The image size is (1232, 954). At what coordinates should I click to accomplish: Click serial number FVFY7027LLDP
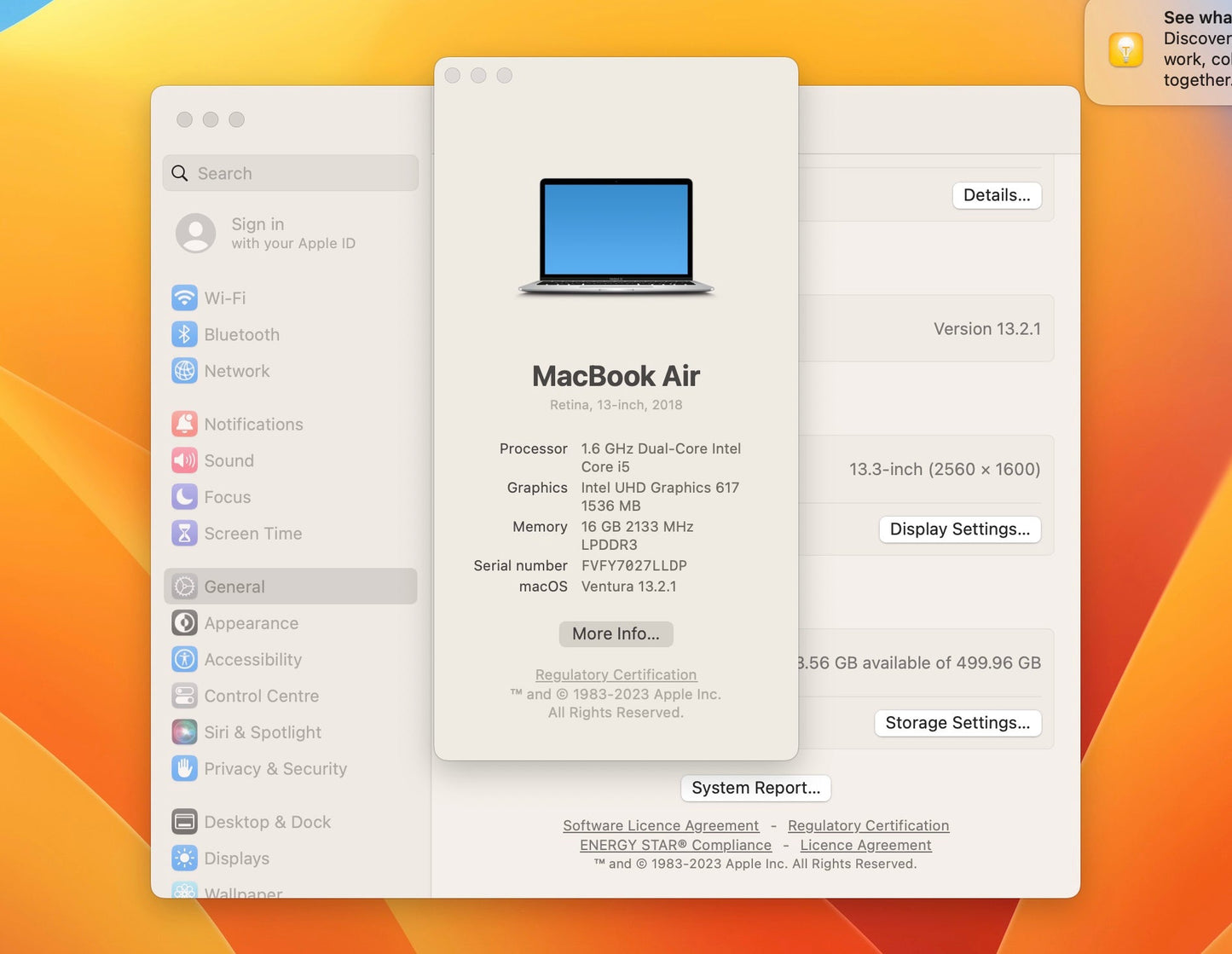tap(634, 565)
